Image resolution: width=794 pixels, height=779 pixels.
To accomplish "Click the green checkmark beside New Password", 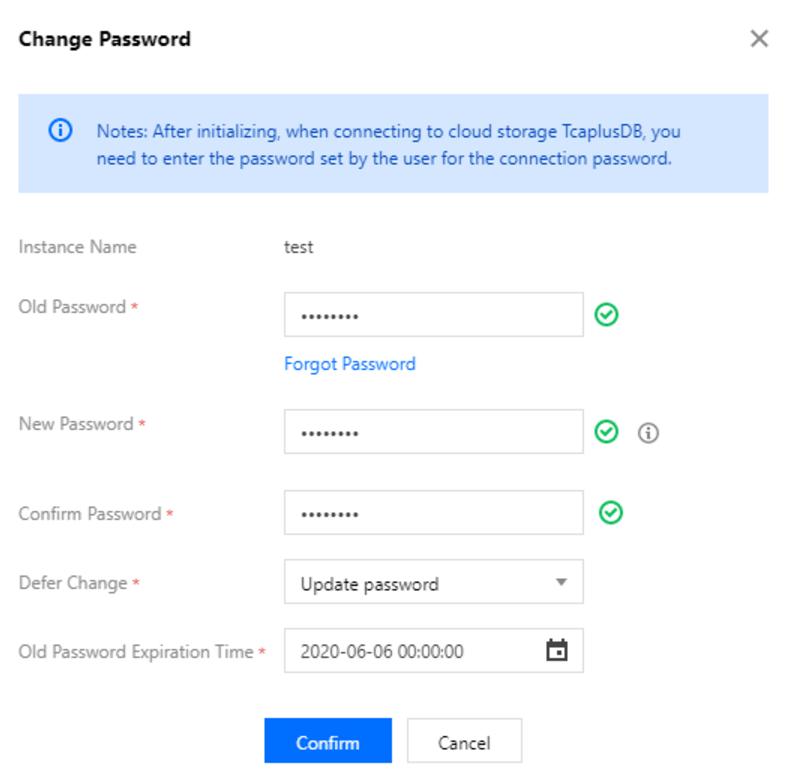I will (606, 432).
